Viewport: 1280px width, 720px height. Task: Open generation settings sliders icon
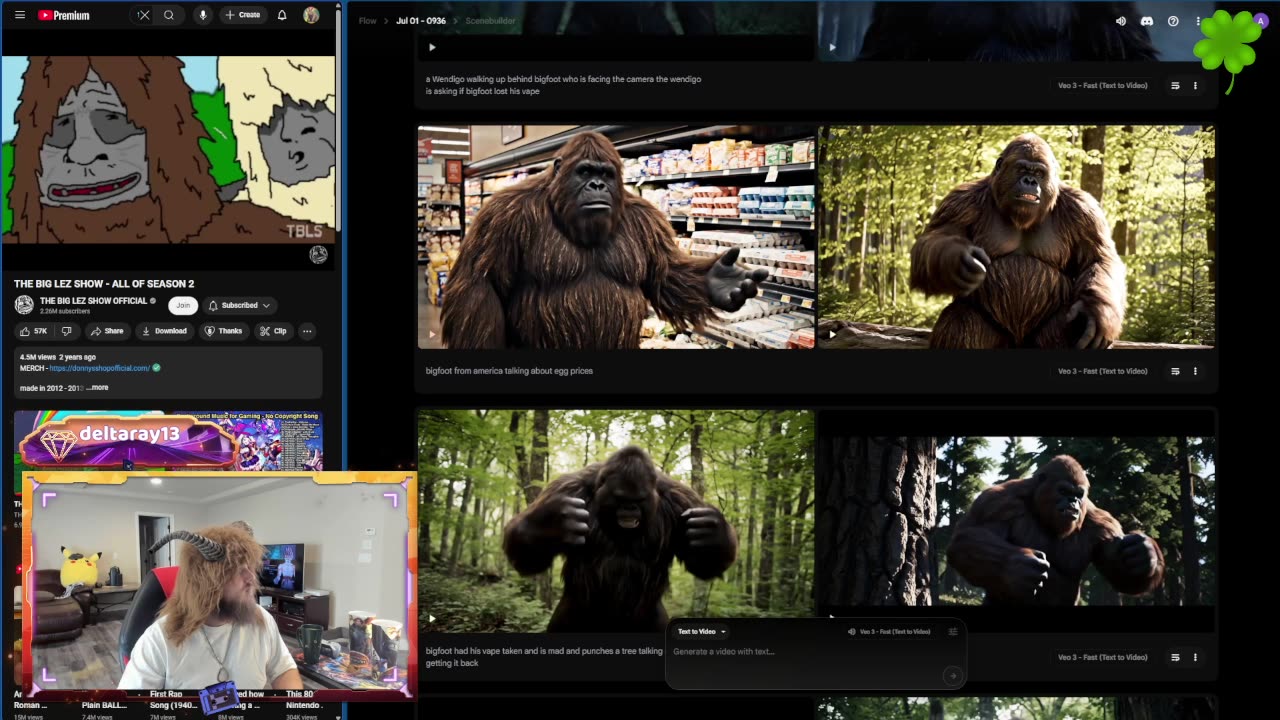[x=953, y=632]
